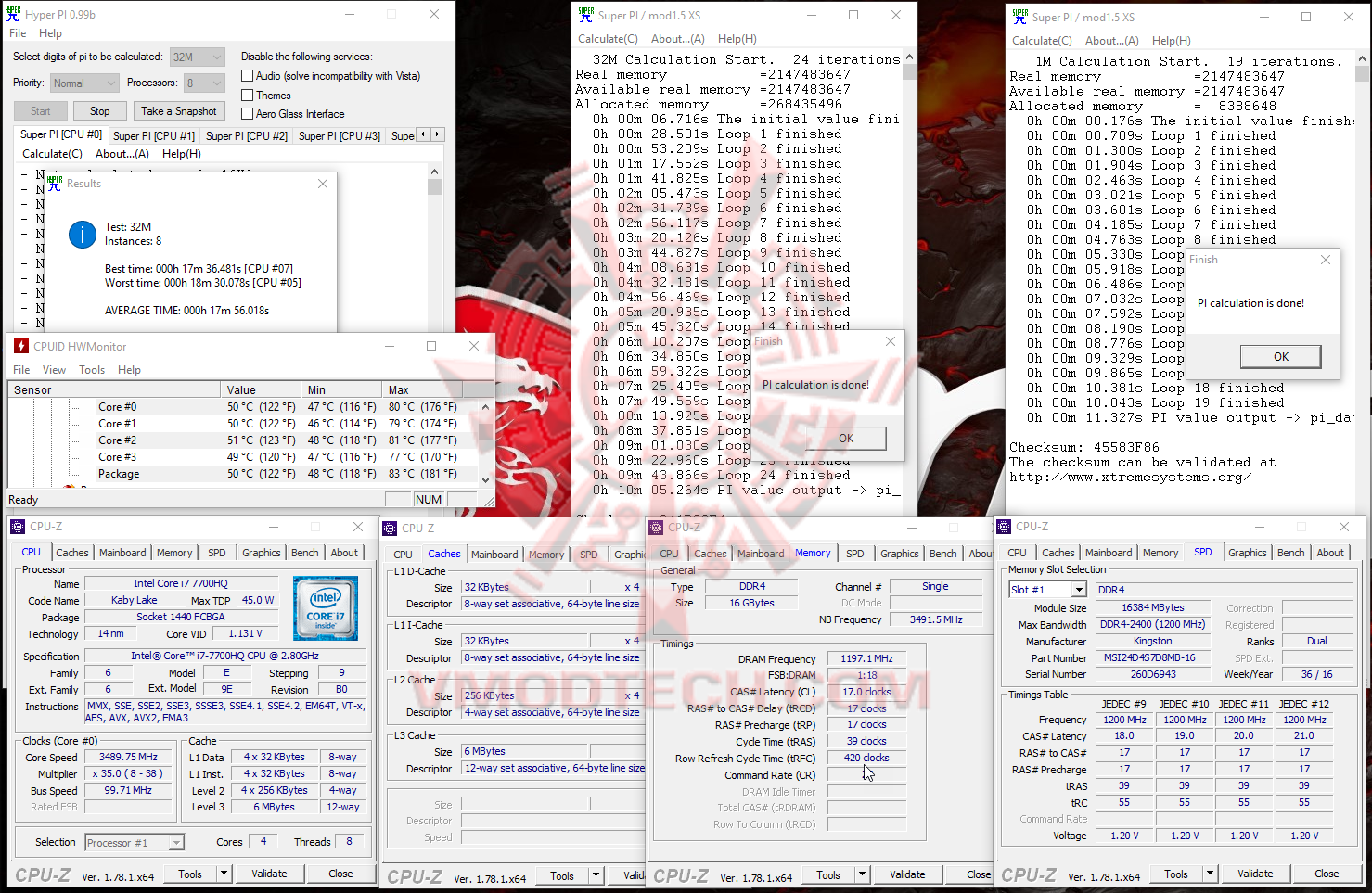Select the SPD tab in CPU-Z Caches window
The height and width of the screenshot is (893, 1372).
[589, 555]
